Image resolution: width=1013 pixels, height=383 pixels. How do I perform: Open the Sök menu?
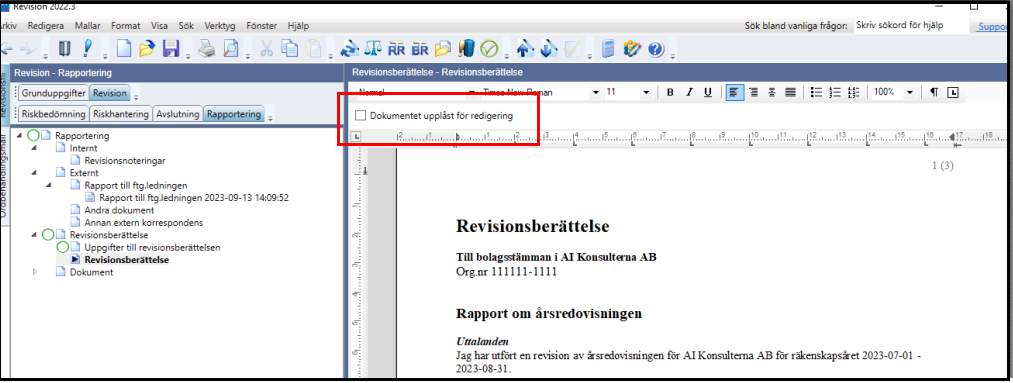click(186, 26)
